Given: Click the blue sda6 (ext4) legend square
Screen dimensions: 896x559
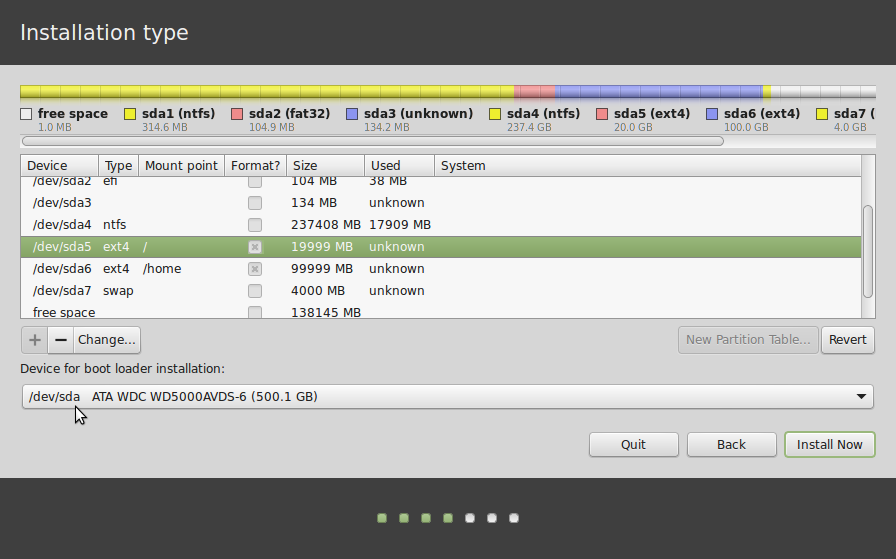Looking at the screenshot, I should [713, 114].
